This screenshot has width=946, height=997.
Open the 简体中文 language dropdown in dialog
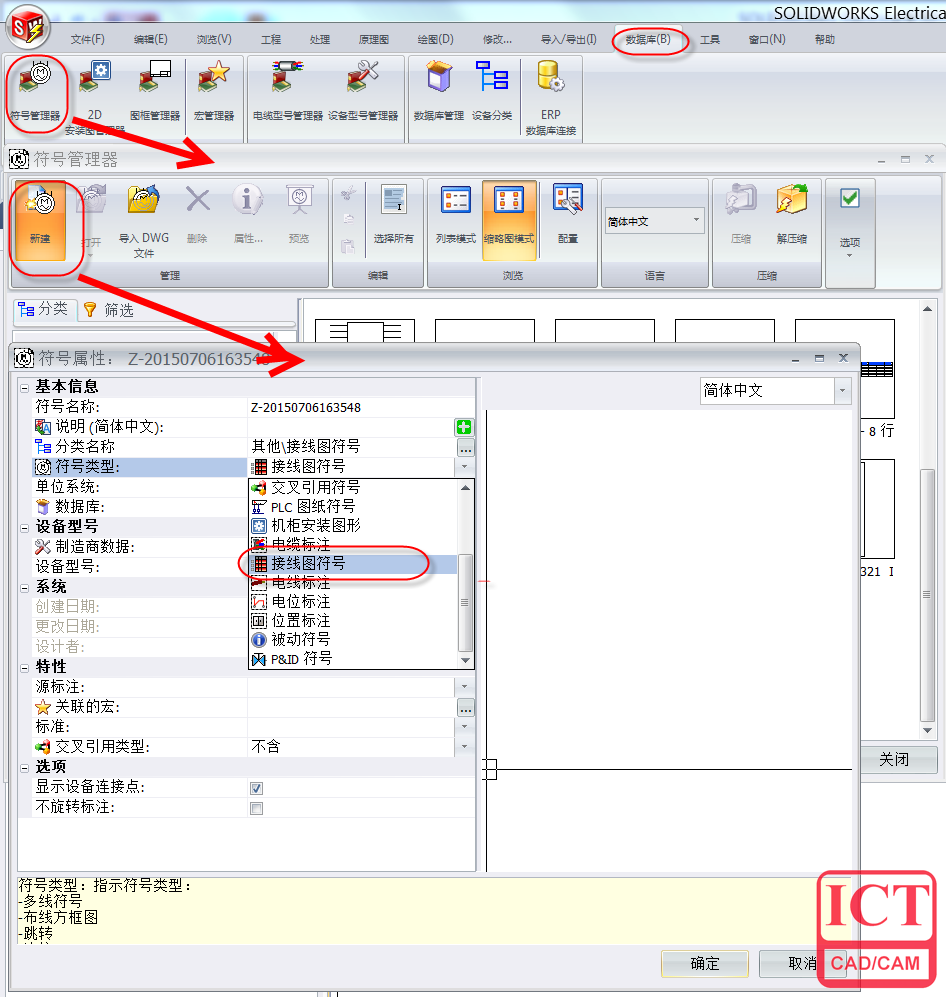click(x=841, y=391)
